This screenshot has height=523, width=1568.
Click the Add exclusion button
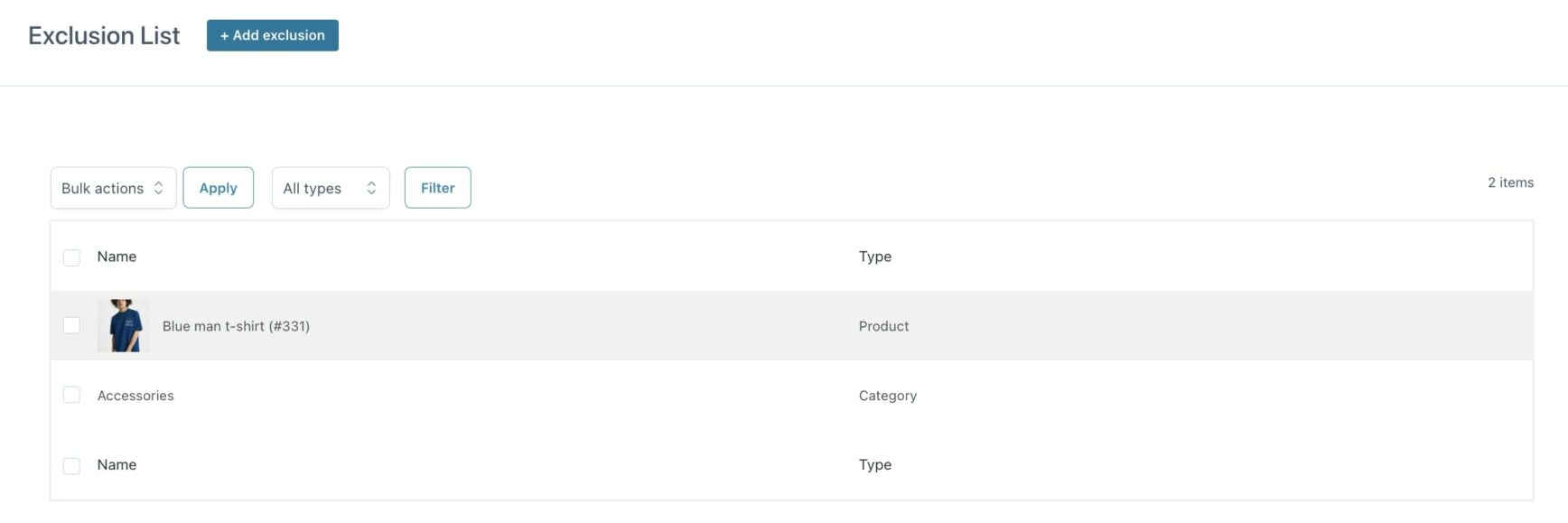click(272, 35)
